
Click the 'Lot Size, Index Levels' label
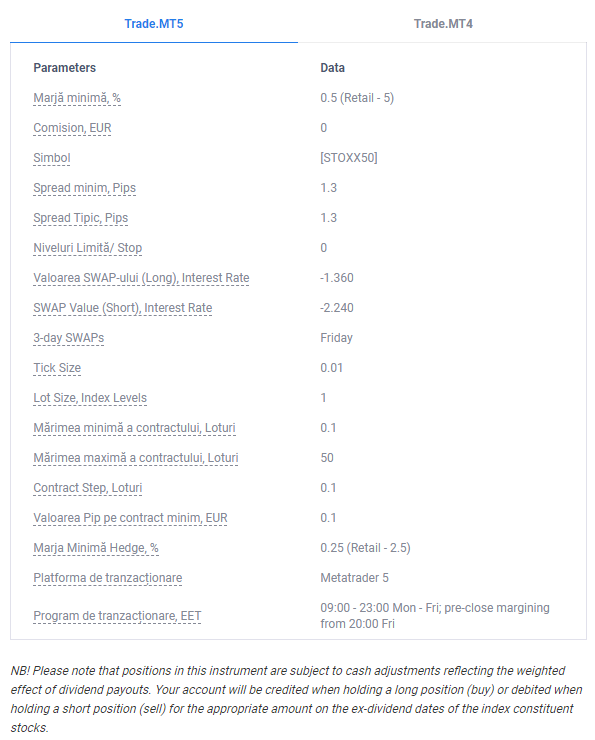point(90,398)
